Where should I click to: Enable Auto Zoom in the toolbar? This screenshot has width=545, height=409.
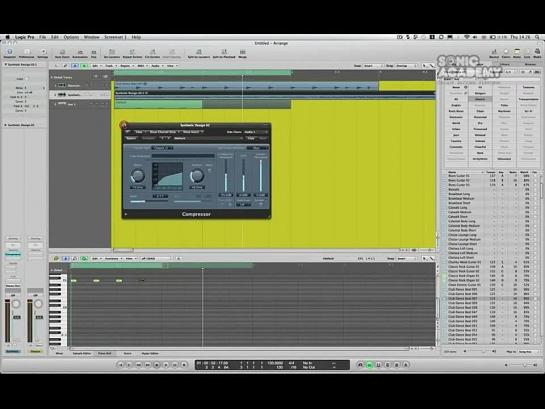(x=62, y=53)
